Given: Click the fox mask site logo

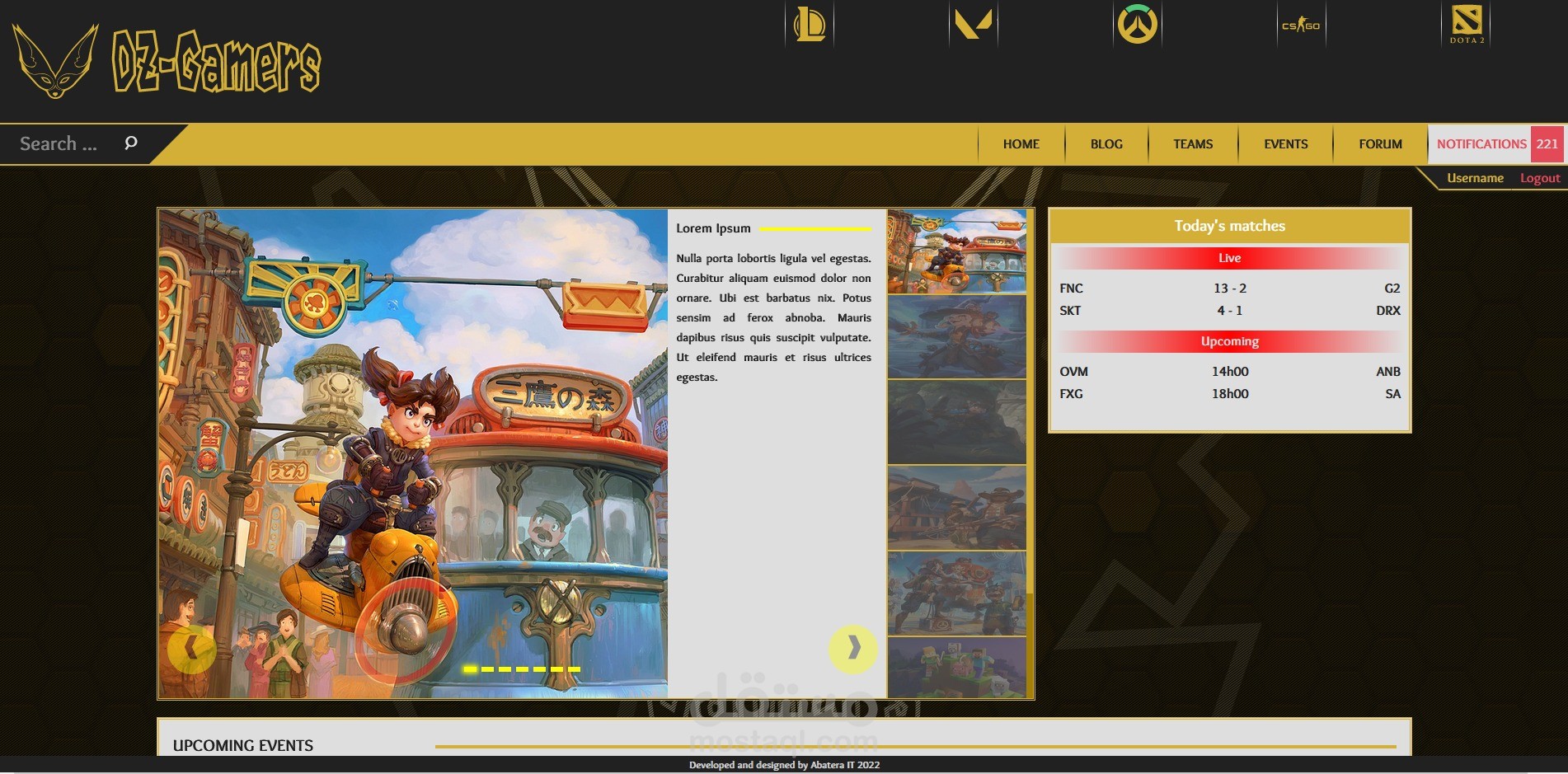Looking at the screenshot, I should click(55, 61).
